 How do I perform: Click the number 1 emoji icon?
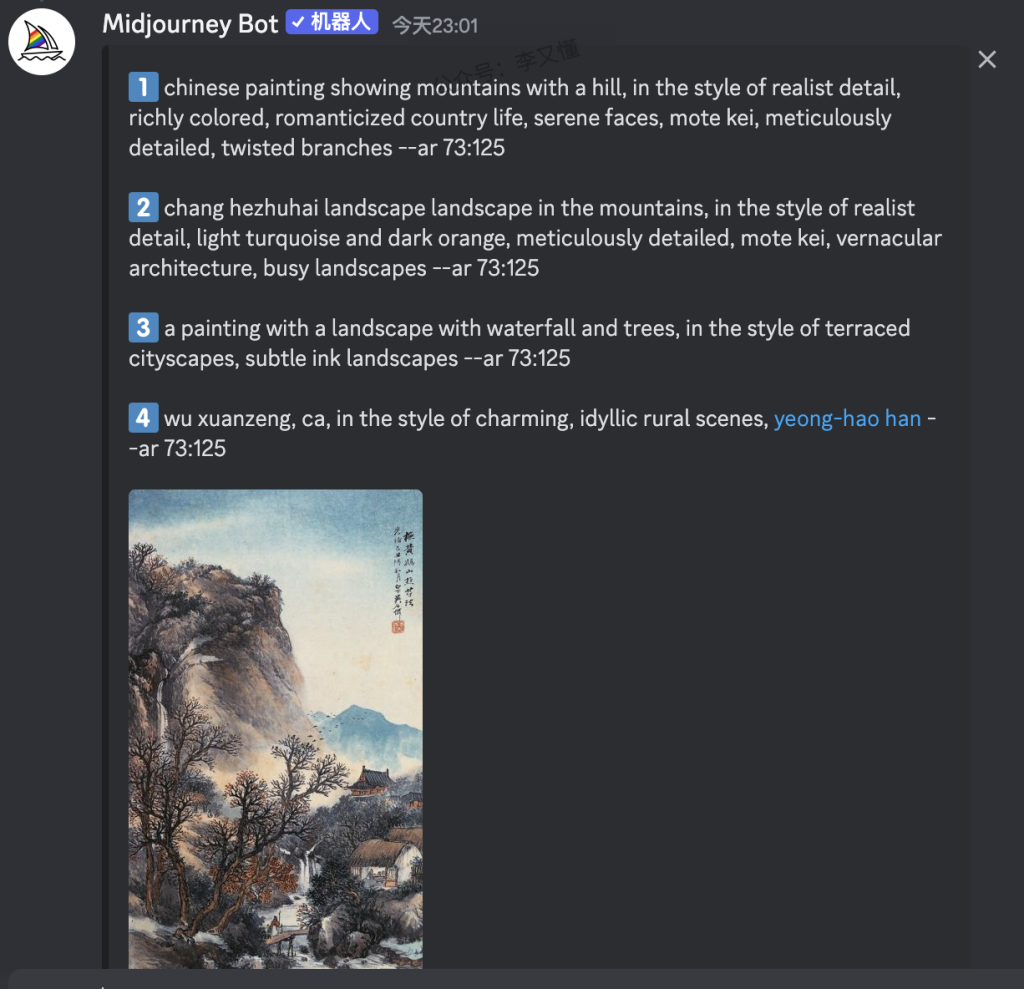click(143, 88)
